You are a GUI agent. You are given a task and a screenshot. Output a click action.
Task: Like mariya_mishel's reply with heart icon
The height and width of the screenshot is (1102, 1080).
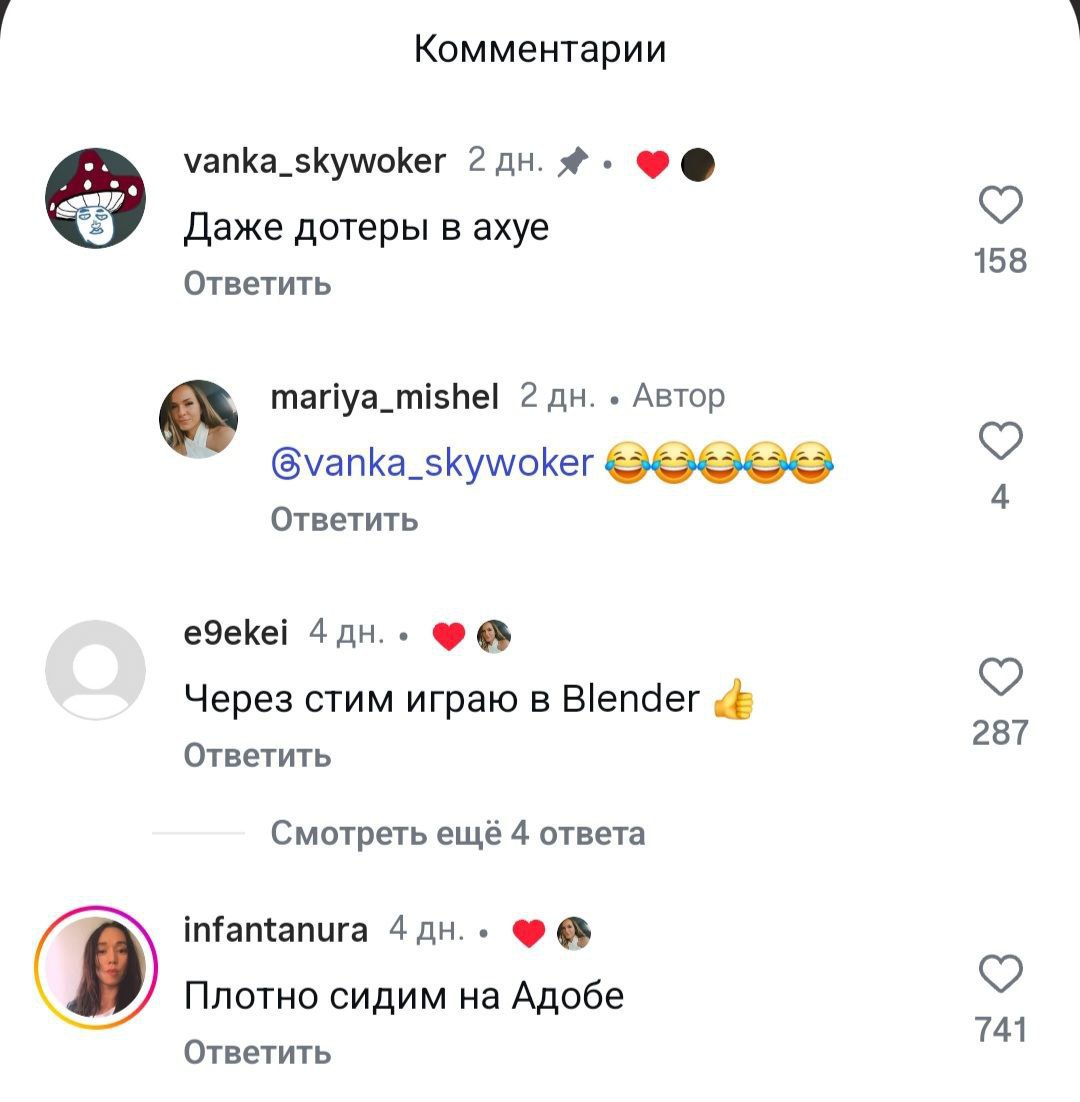[1001, 441]
